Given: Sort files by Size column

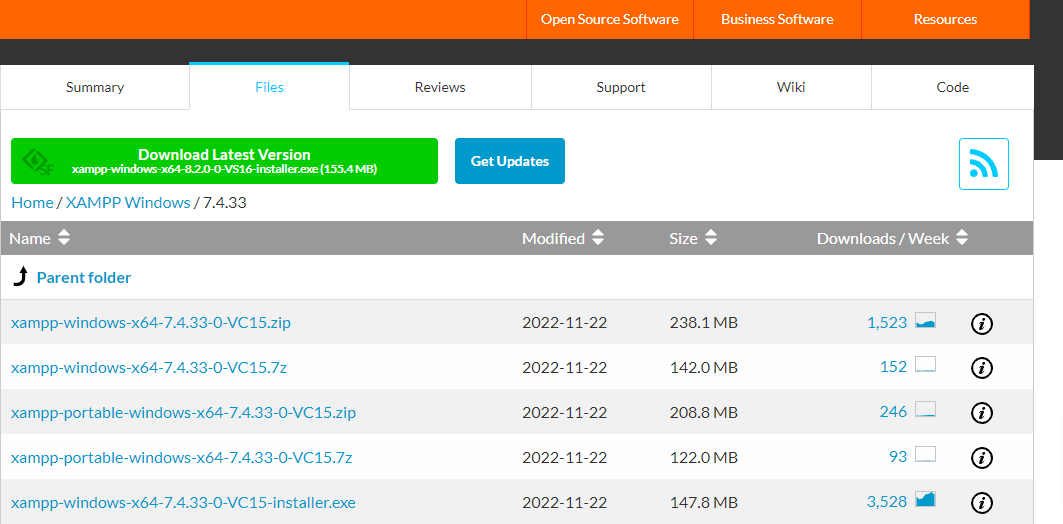Looking at the screenshot, I should (694, 238).
